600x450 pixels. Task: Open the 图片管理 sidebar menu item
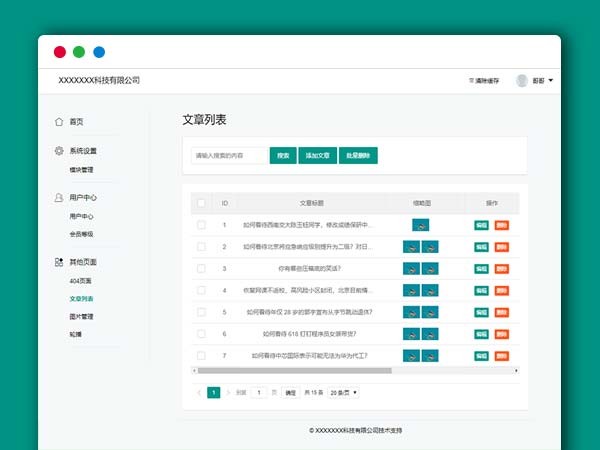(81, 316)
